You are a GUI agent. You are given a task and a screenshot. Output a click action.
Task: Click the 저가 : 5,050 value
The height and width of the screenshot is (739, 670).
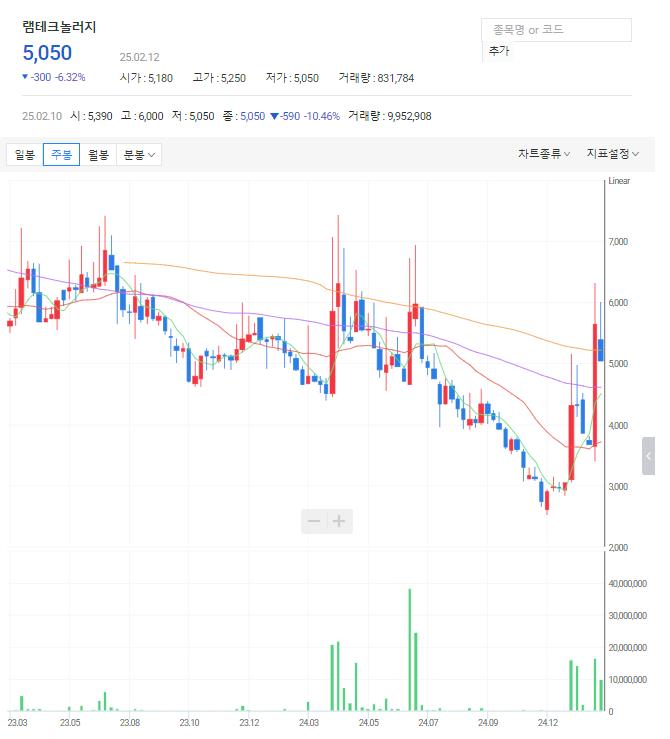tap(292, 78)
